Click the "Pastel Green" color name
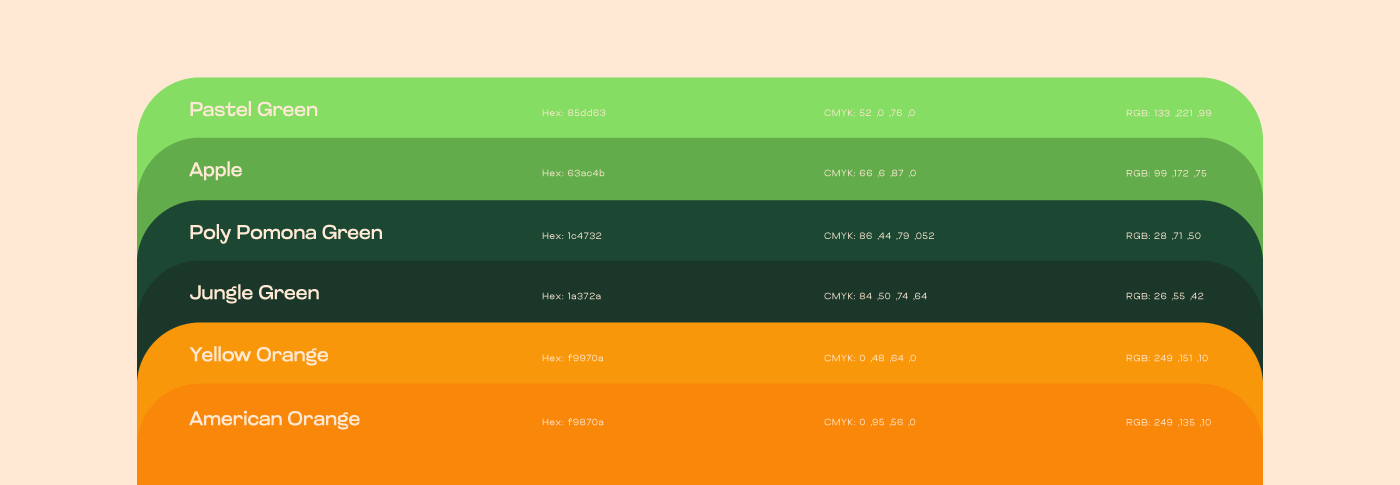1400x485 pixels. click(x=253, y=110)
